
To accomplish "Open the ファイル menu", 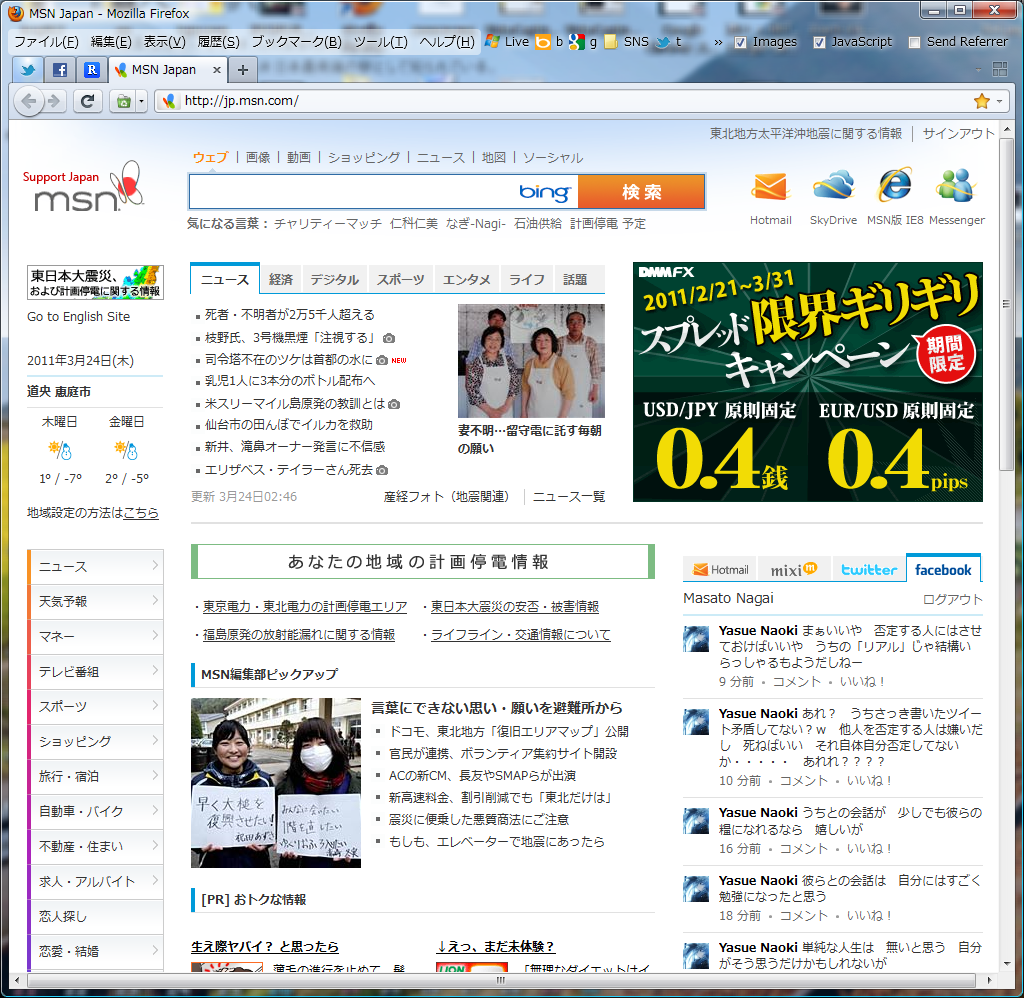I will (x=46, y=42).
